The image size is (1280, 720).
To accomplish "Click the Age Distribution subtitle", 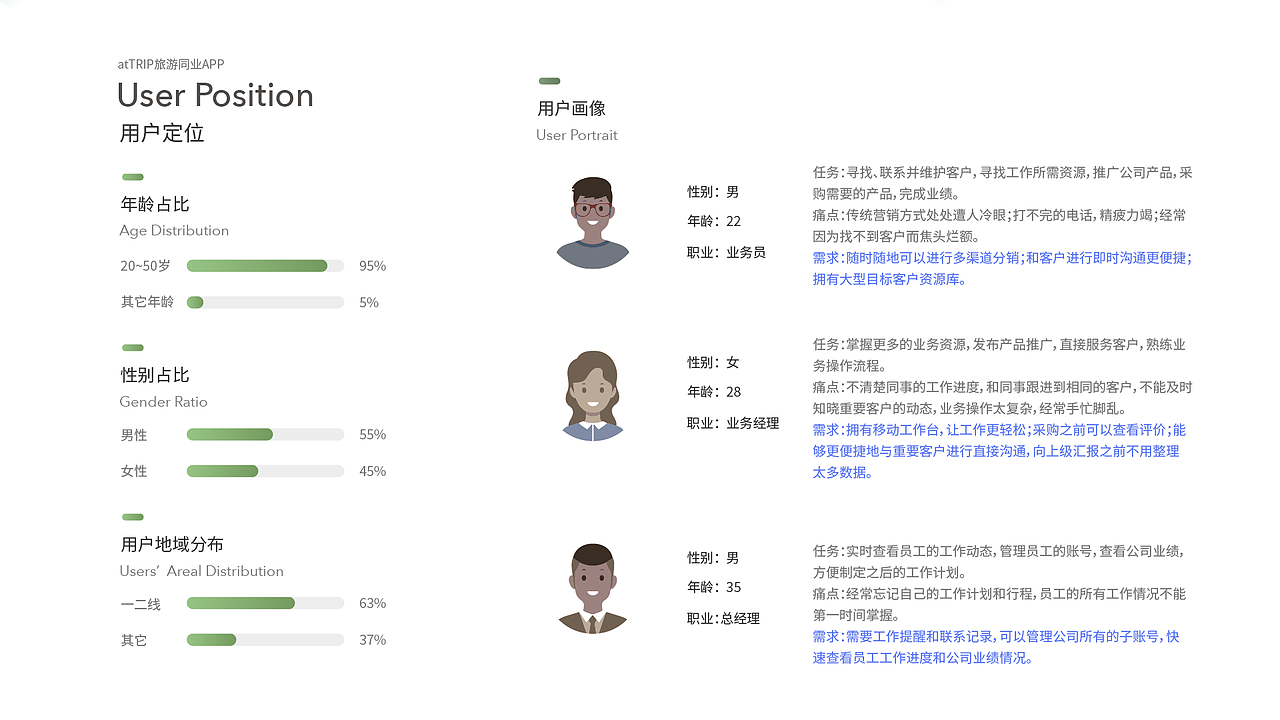I will (x=174, y=231).
